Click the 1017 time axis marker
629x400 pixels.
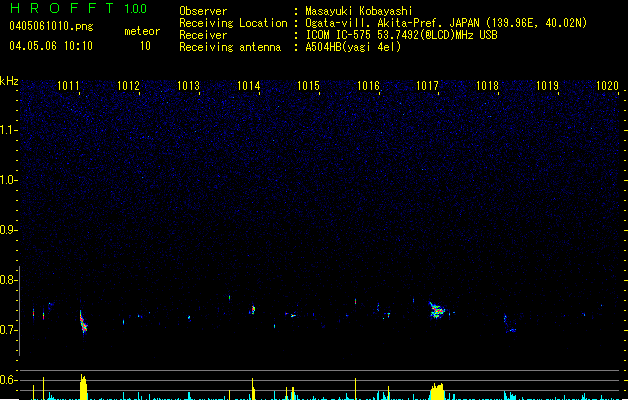[x=428, y=86]
